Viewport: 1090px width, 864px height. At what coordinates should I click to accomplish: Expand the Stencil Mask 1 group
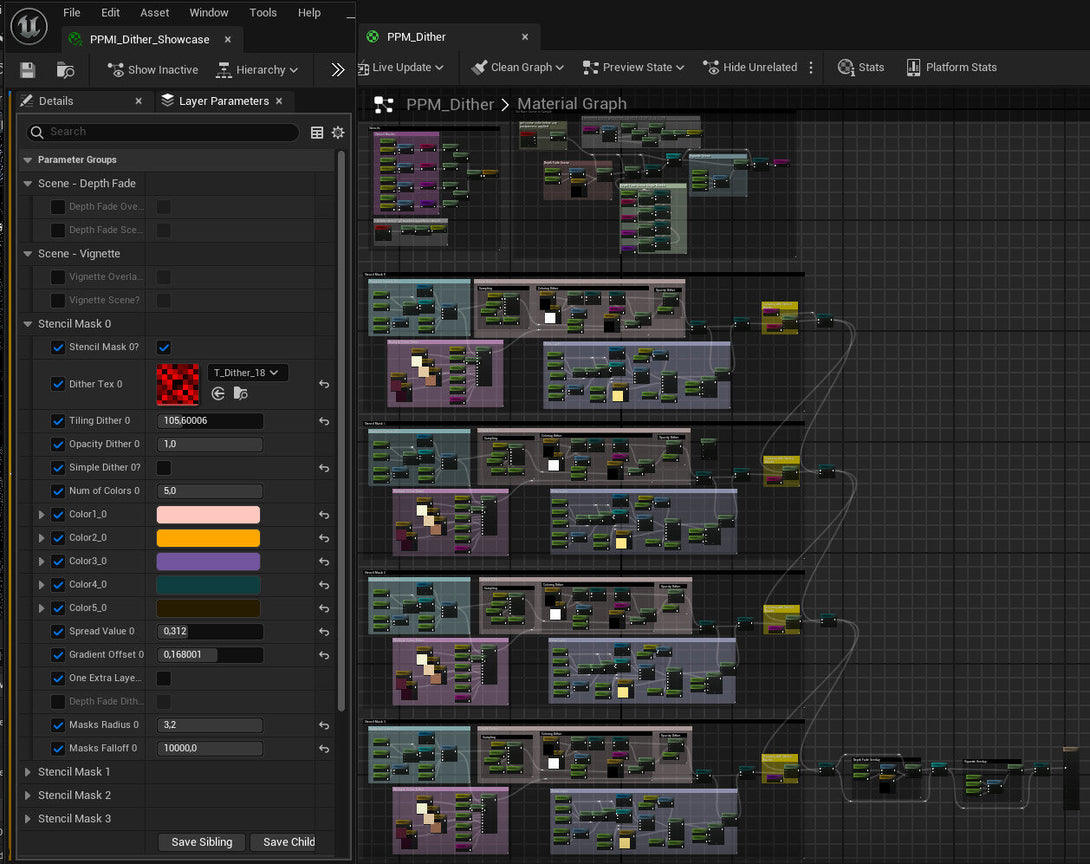coord(28,772)
